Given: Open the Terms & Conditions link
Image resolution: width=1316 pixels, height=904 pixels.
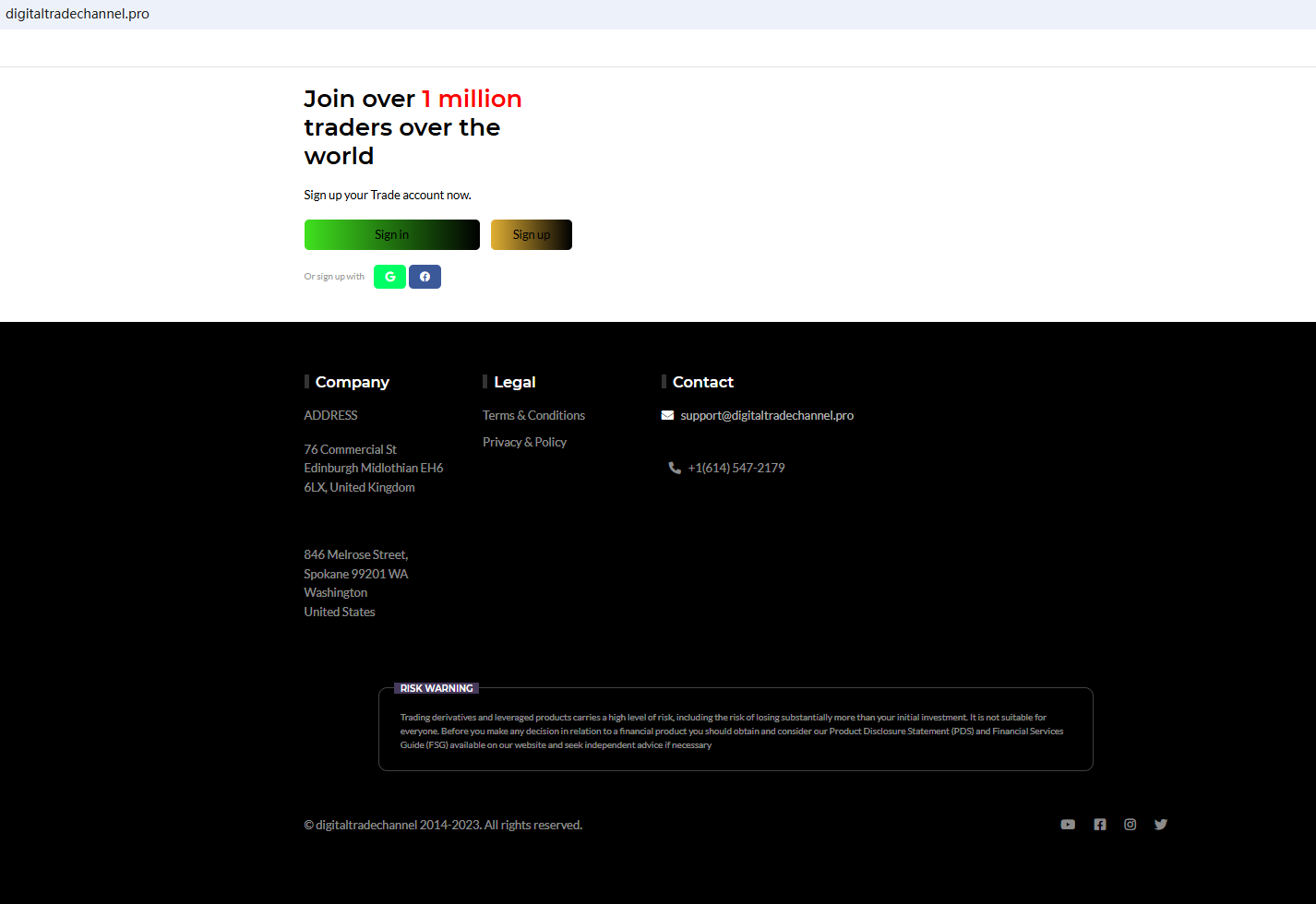Looking at the screenshot, I should 533,415.
